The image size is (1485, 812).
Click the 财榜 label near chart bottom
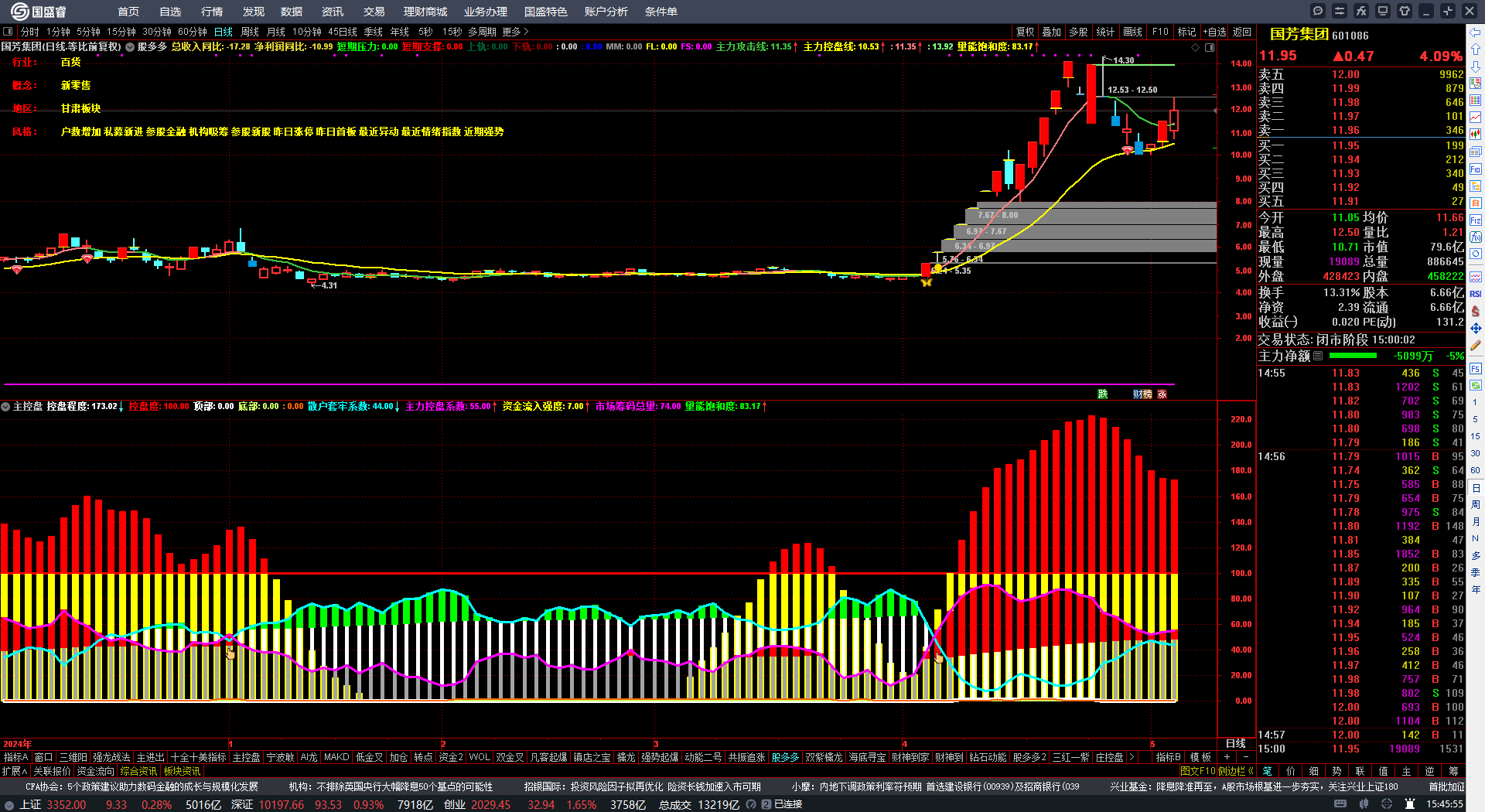[1142, 394]
